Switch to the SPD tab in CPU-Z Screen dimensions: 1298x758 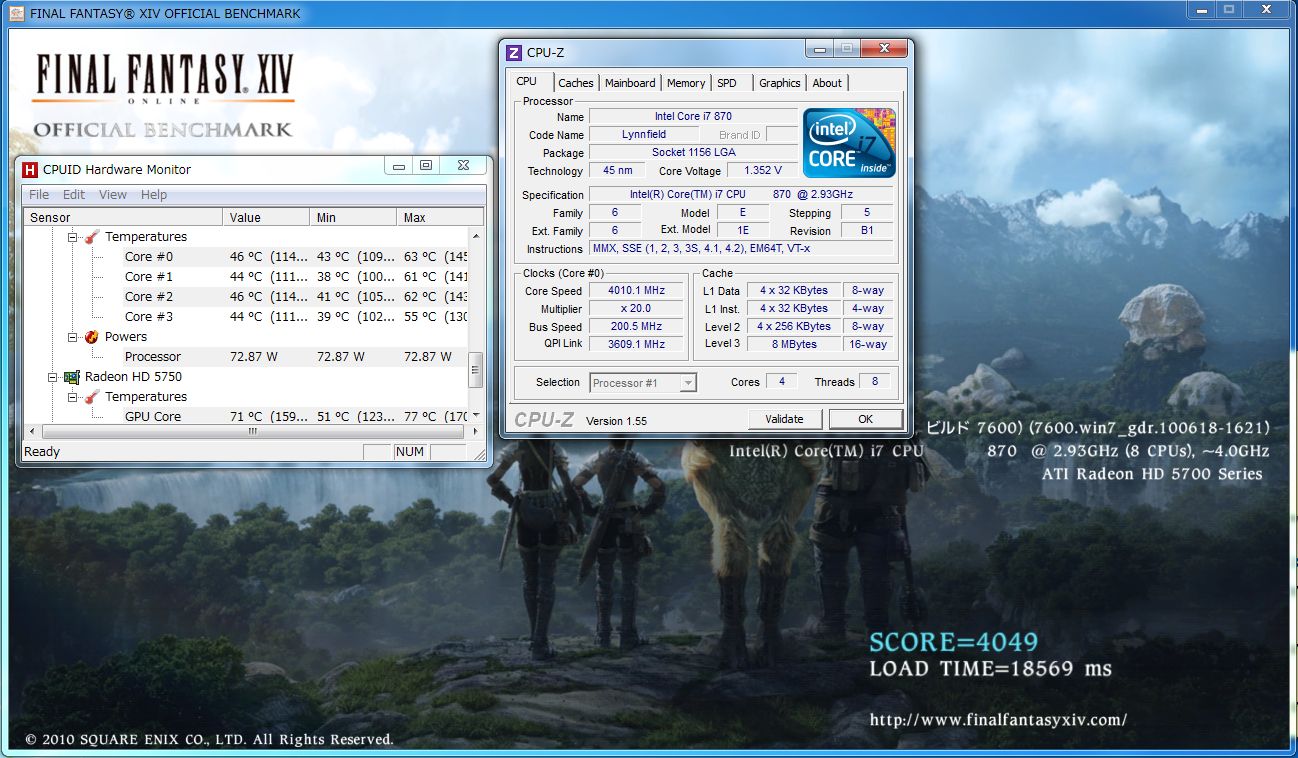727,83
